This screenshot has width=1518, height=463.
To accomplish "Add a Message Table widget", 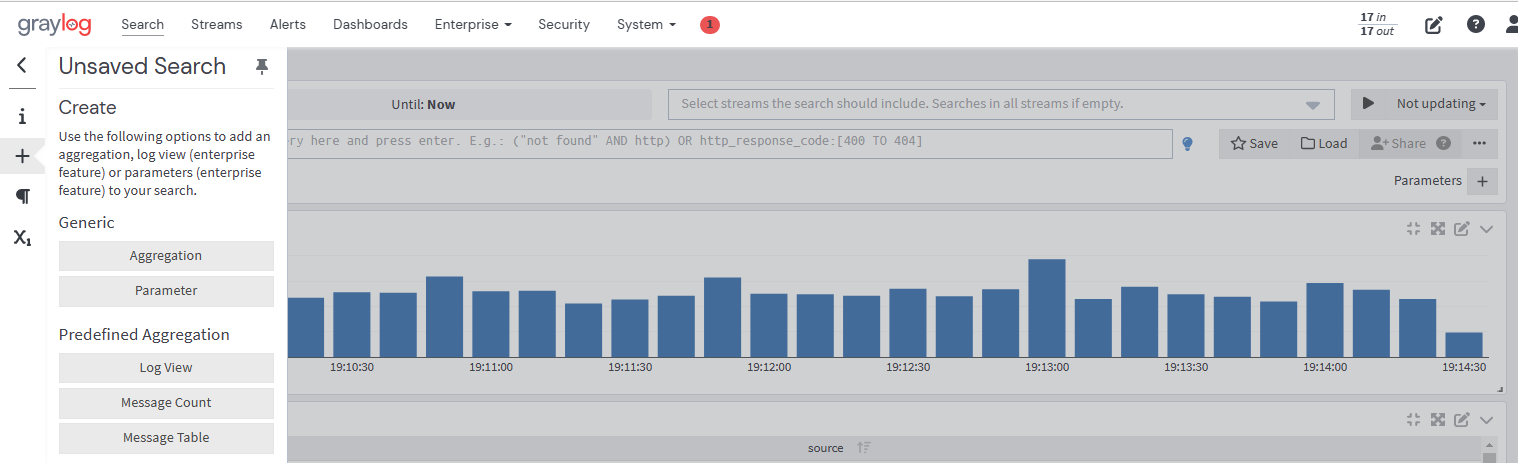I will tap(166, 438).
